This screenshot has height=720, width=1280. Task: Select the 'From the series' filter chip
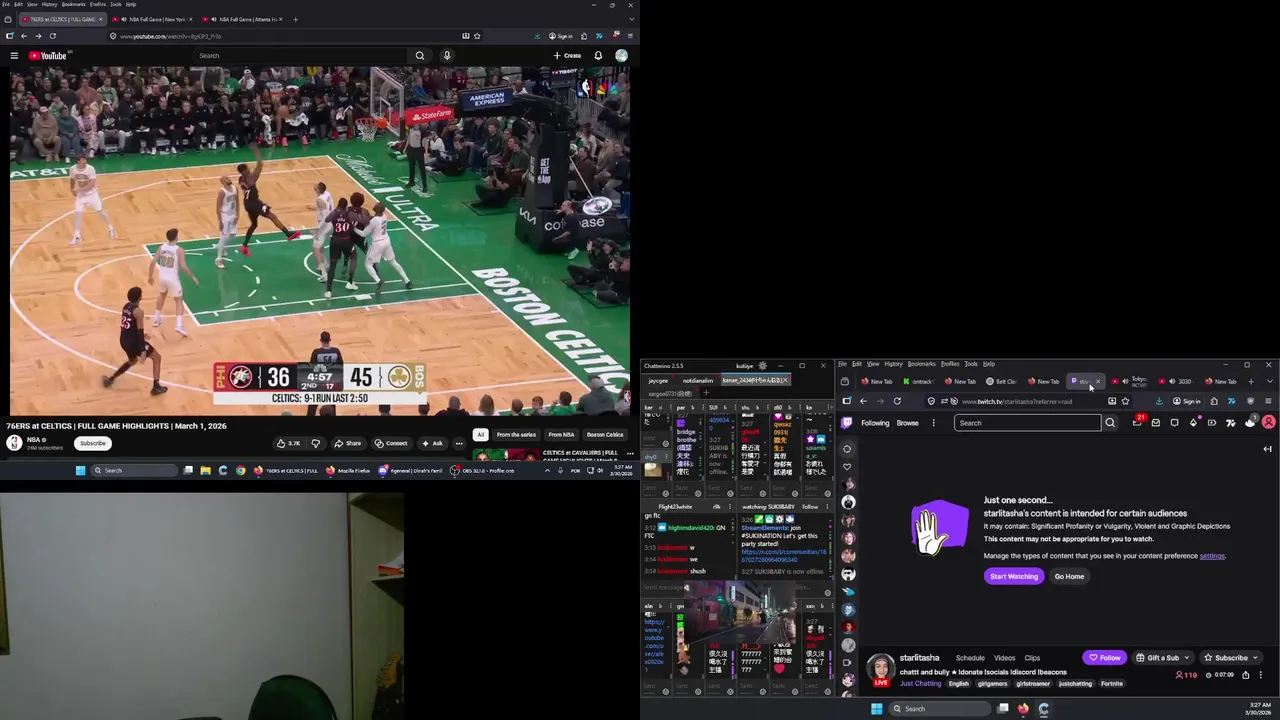516,435
